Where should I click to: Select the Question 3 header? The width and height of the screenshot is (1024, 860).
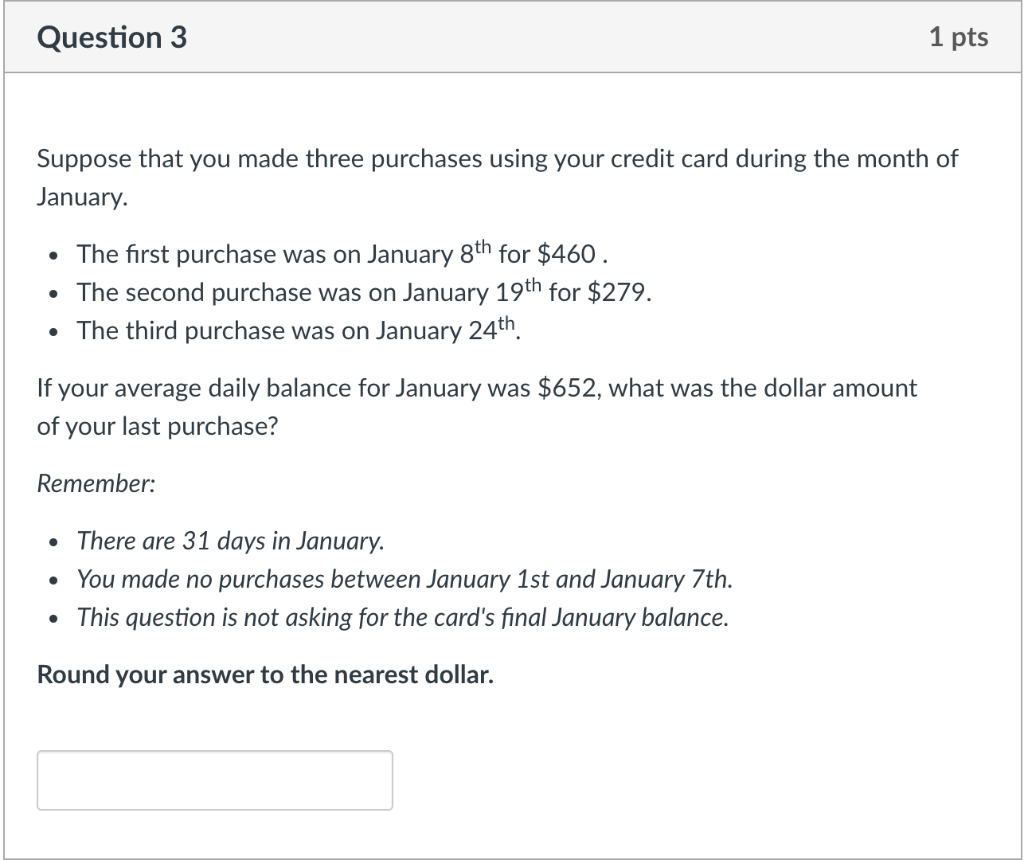tap(111, 37)
